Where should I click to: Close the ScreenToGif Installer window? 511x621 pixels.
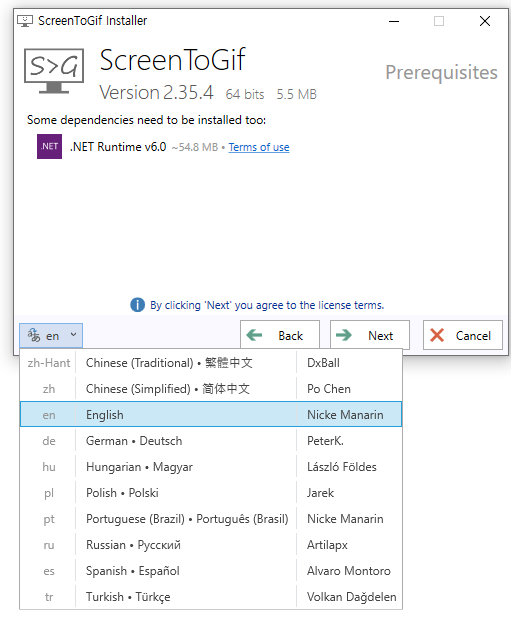(485, 21)
